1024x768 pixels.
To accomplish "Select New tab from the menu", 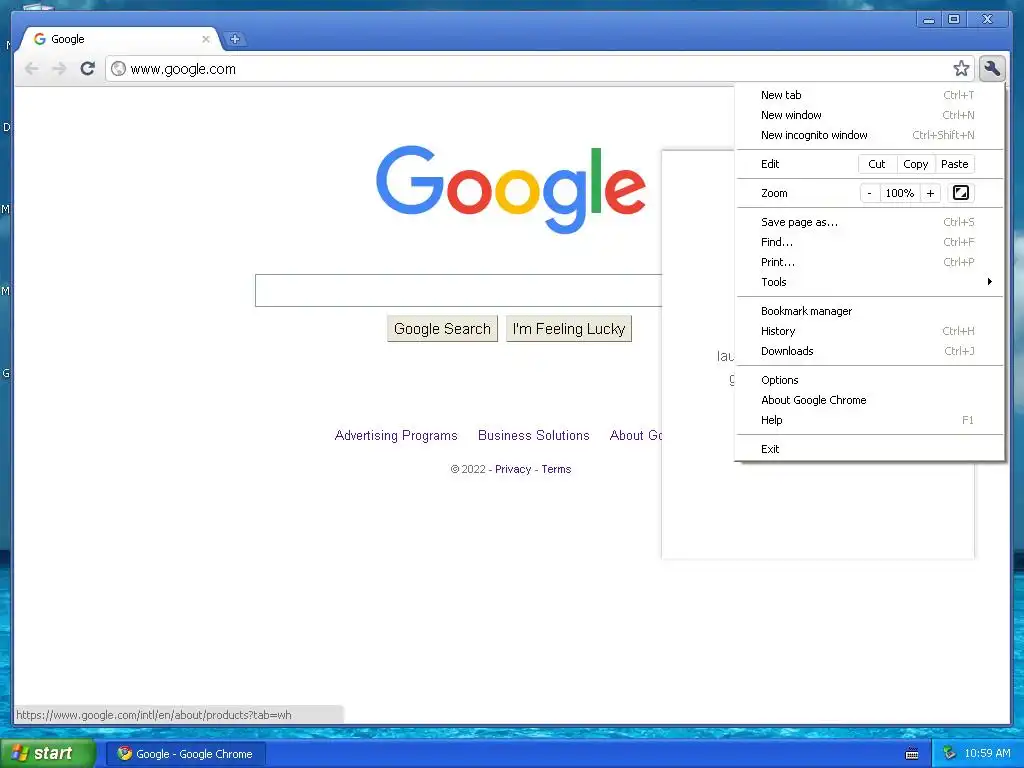I will coord(869,95).
